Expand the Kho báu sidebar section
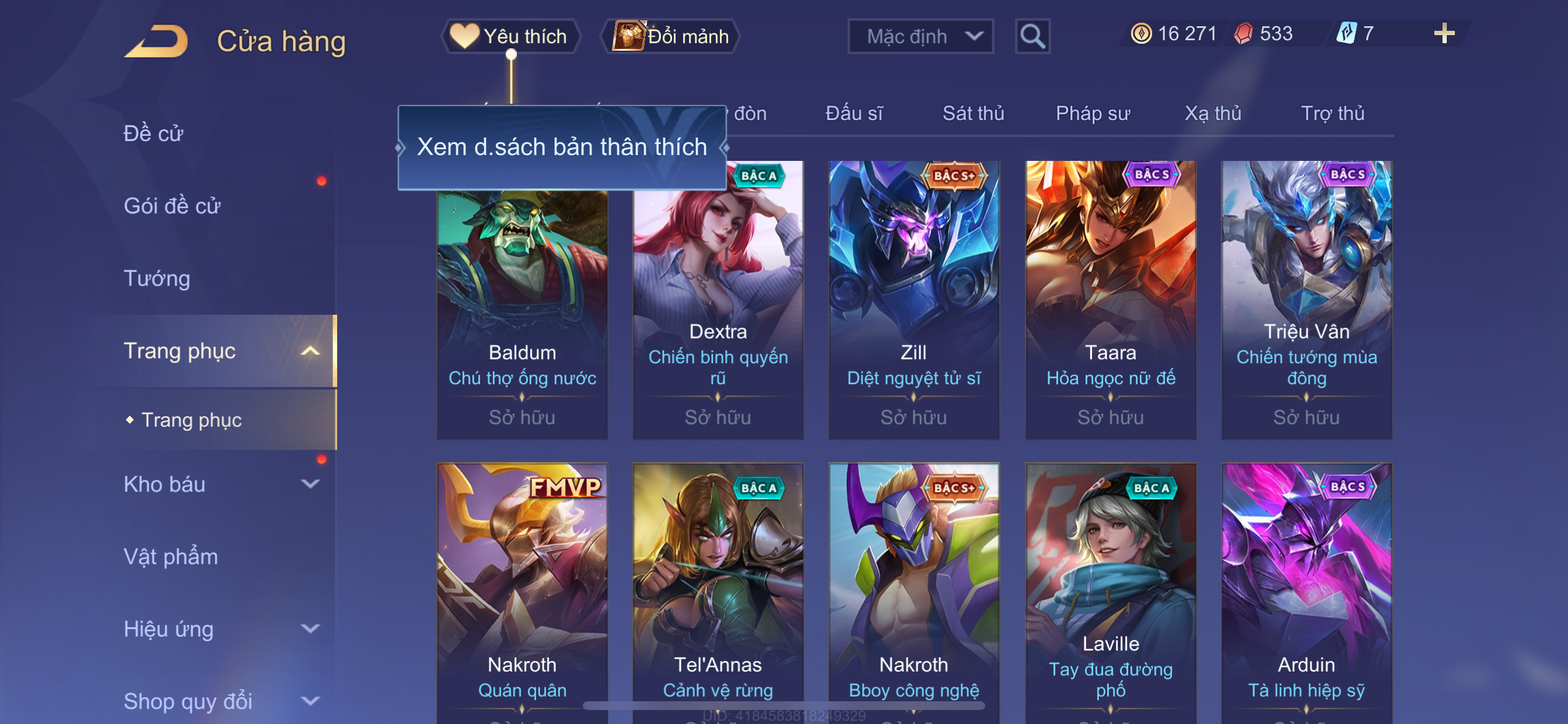Screen dimensions: 1568x724 pos(310,484)
